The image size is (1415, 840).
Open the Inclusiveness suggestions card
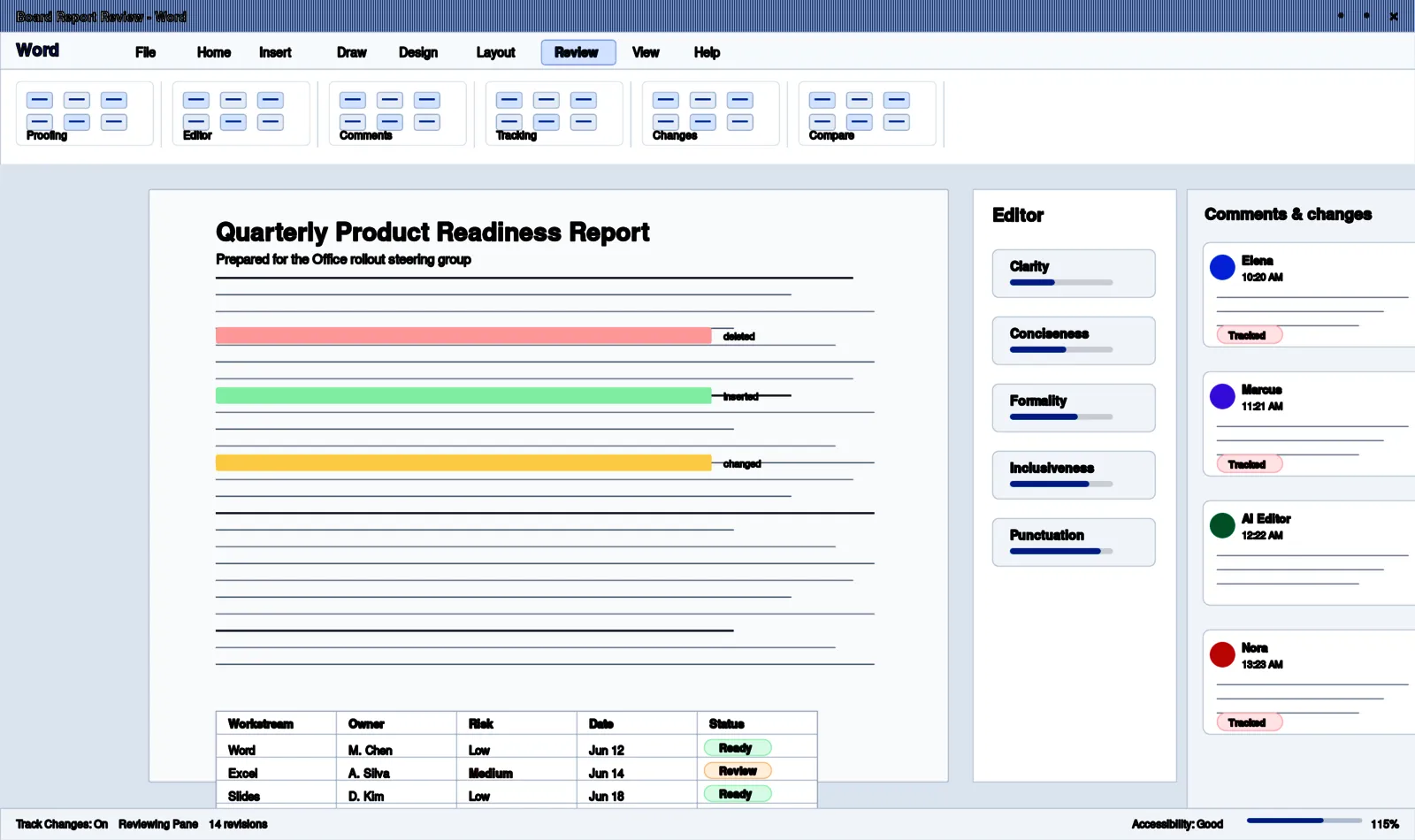1074,475
